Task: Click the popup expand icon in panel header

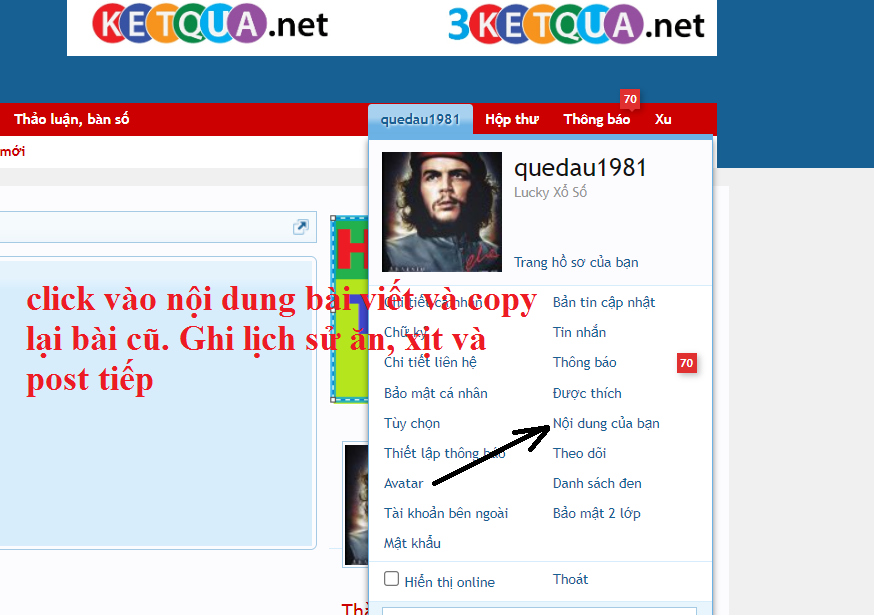Action: (300, 228)
